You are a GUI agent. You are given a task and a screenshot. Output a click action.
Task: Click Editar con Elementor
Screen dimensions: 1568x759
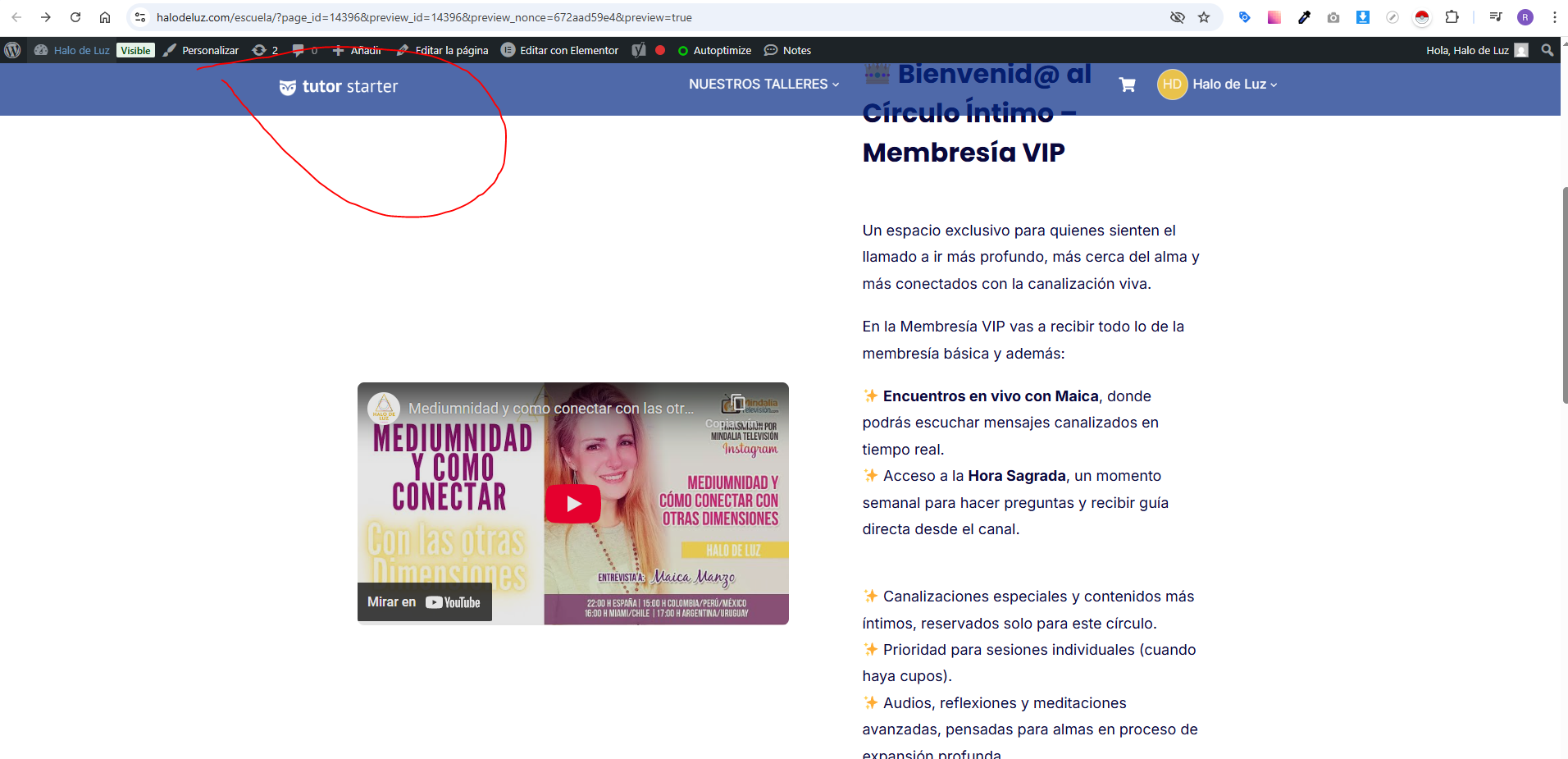click(x=559, y=50)
